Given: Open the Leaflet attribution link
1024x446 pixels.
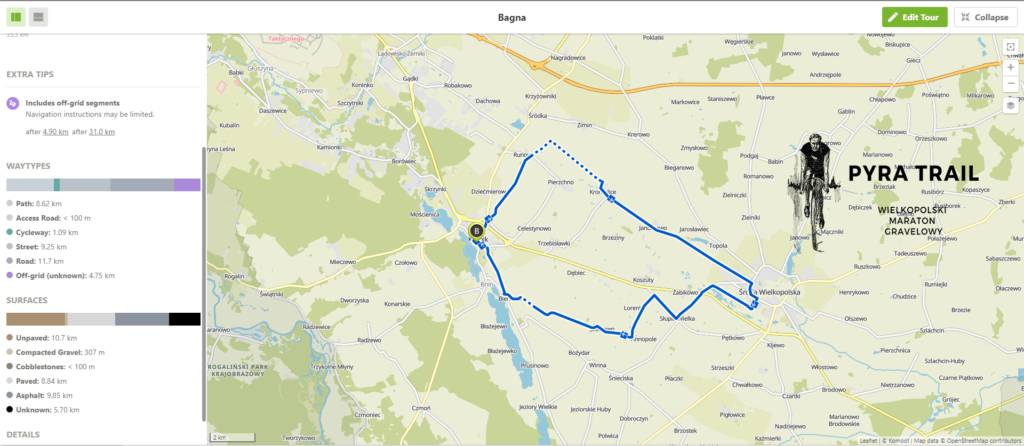Looking at the screenshot, I should click(869, 441).
